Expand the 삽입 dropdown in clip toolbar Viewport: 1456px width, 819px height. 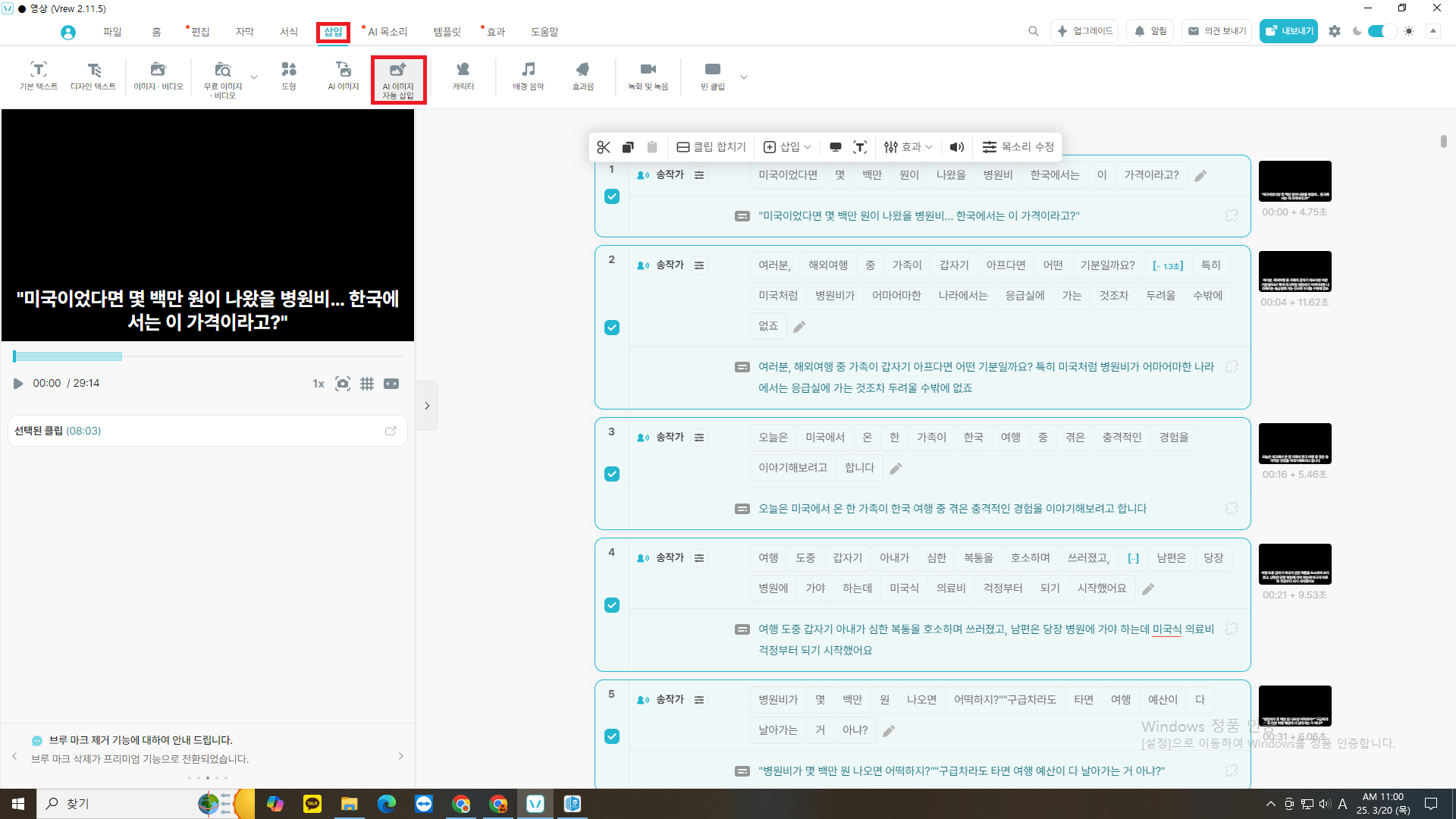tap(787, 147)
